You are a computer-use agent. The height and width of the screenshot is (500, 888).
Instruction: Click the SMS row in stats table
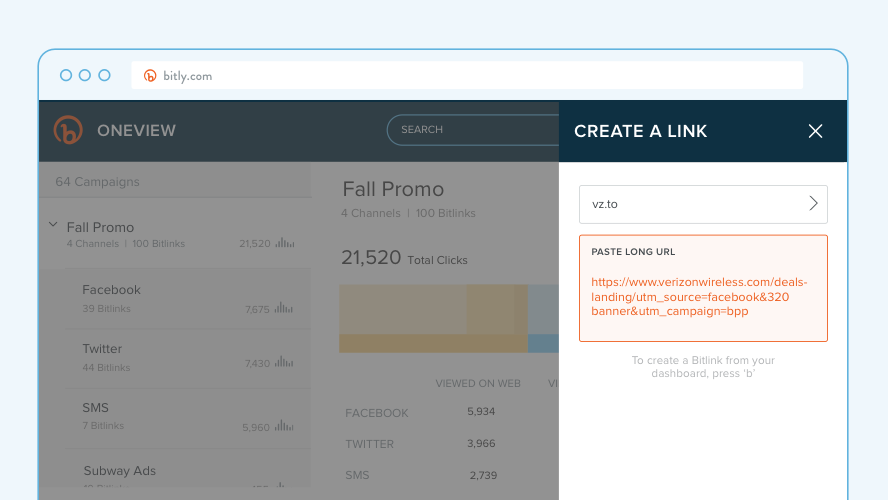[x=357, y=475]
